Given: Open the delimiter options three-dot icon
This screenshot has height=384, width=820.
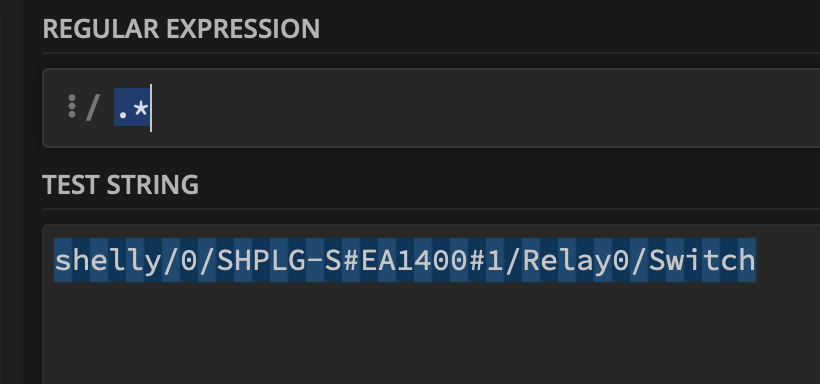Looking at the screenshot, I should [x=72, y=106].
